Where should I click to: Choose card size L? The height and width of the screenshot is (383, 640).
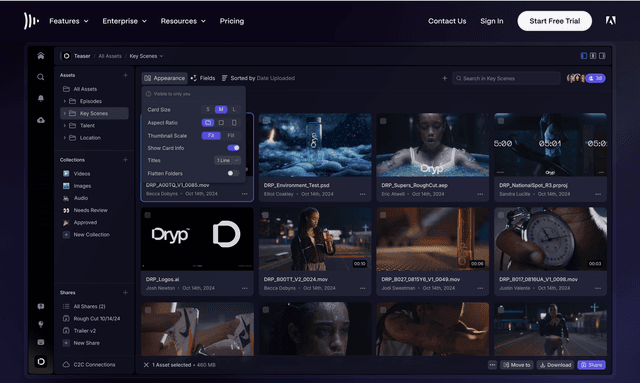pyautogui.click(x=234, y=109)
